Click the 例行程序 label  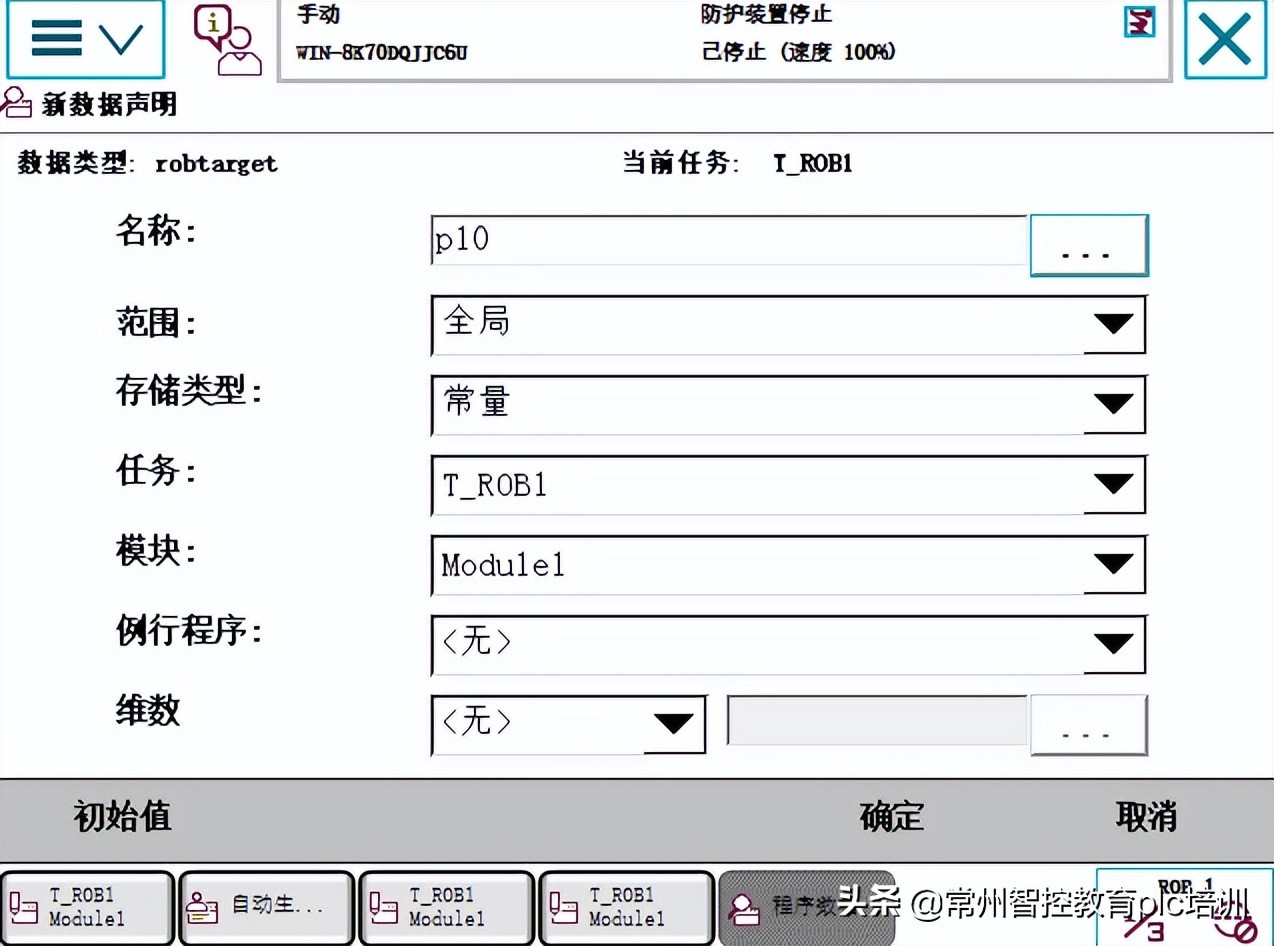pyautogui.click(x=188, y=632)
